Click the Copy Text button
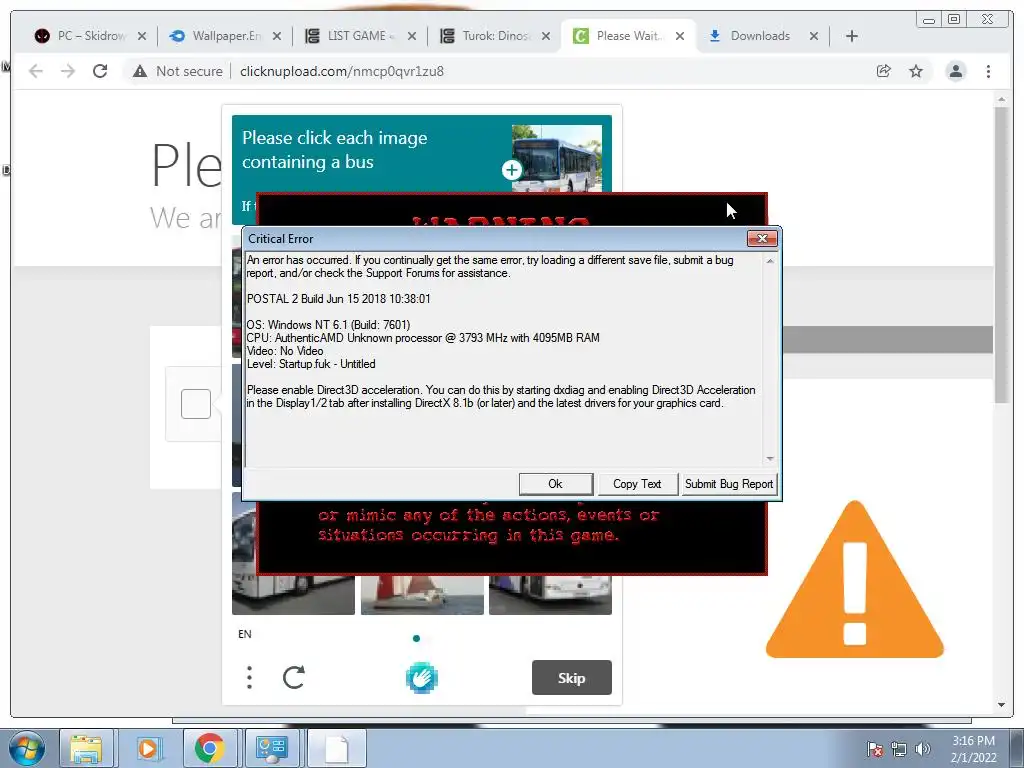This screenshot has height=768, width=1024. (x=637, y=484)
